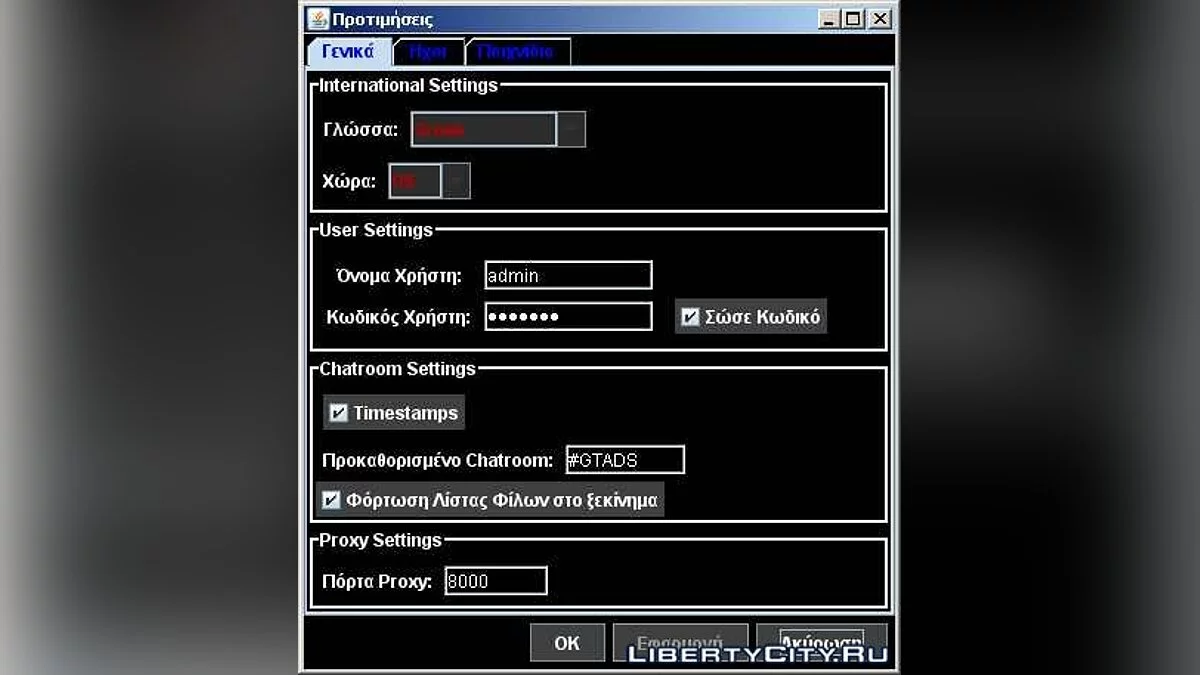Close the Προτιμήσεις dialog window
The width and height of the screenshot is (1200, 675).
[x=879, y=19]
